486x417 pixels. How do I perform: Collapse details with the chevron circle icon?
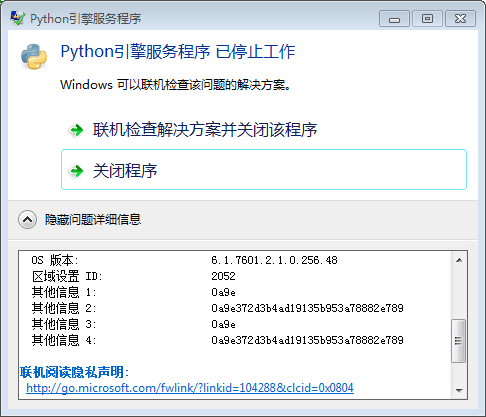tap(27, 220)
